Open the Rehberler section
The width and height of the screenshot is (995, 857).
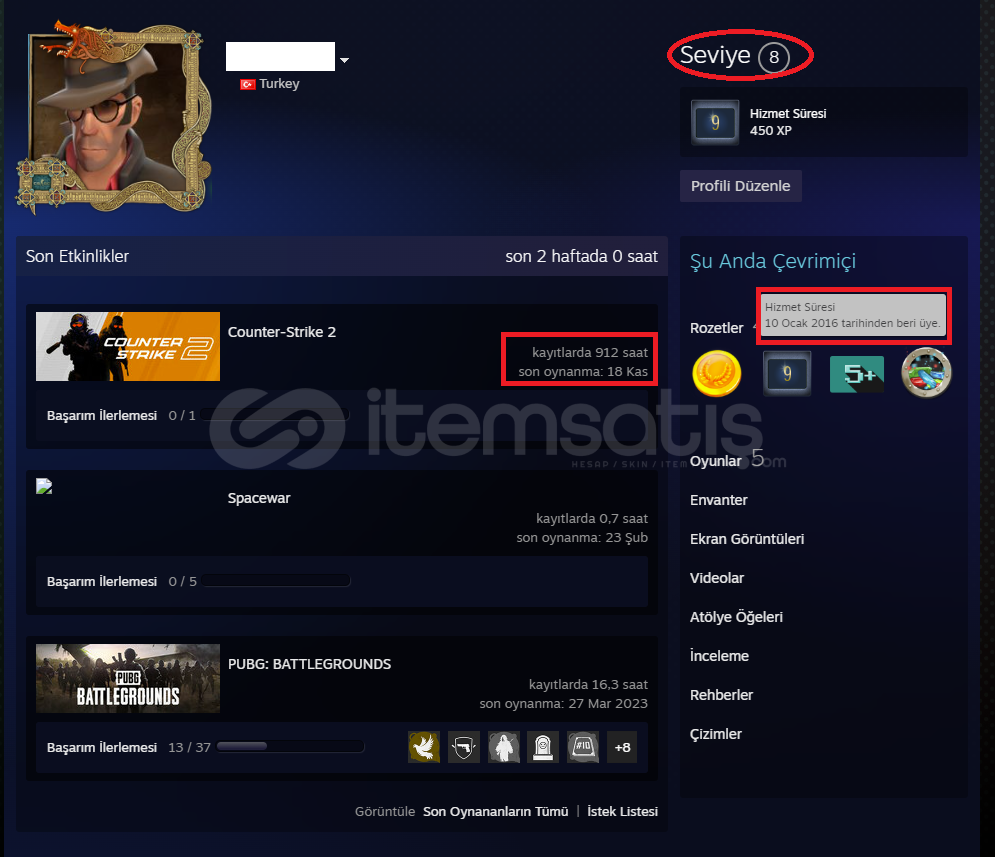click(721, 695)
